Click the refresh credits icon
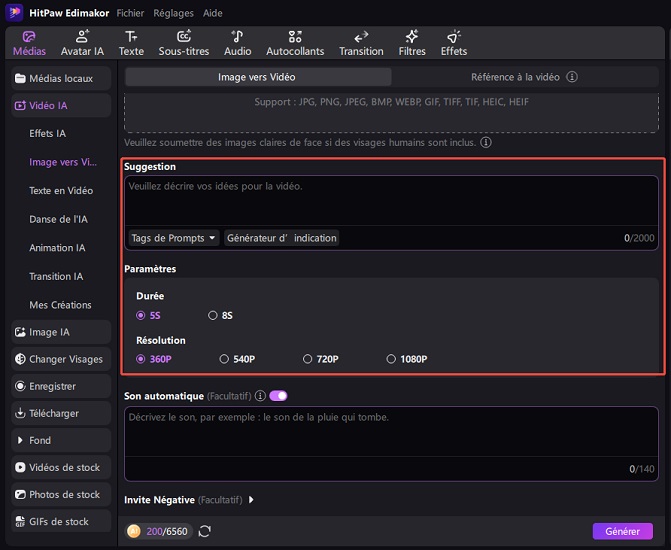This screenshot has width=671, height=550. pos(204,531)
